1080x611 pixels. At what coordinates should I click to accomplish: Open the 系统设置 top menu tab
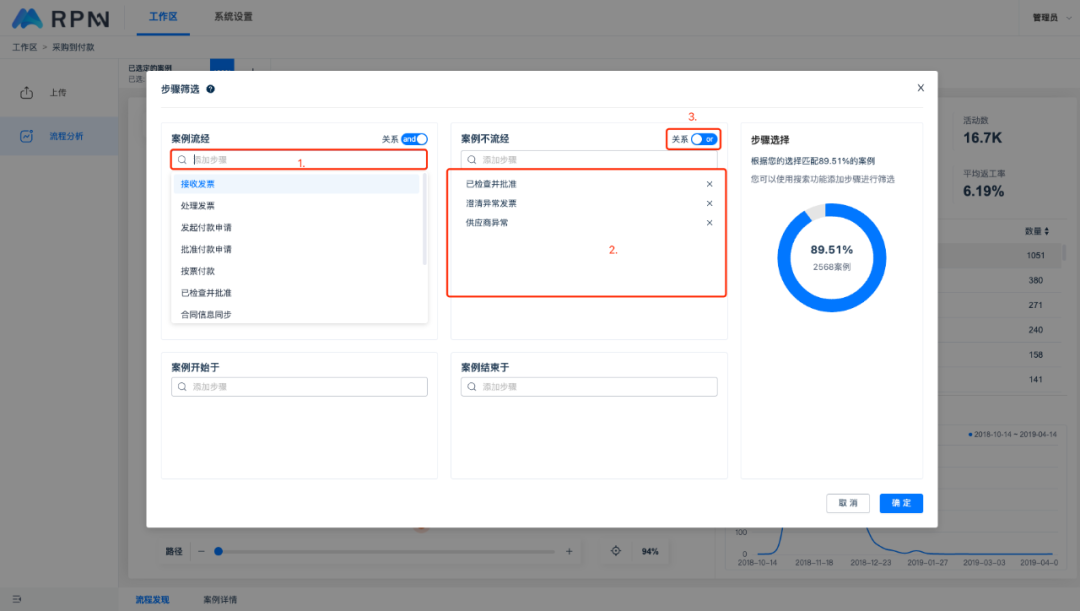tap(233, 17)
